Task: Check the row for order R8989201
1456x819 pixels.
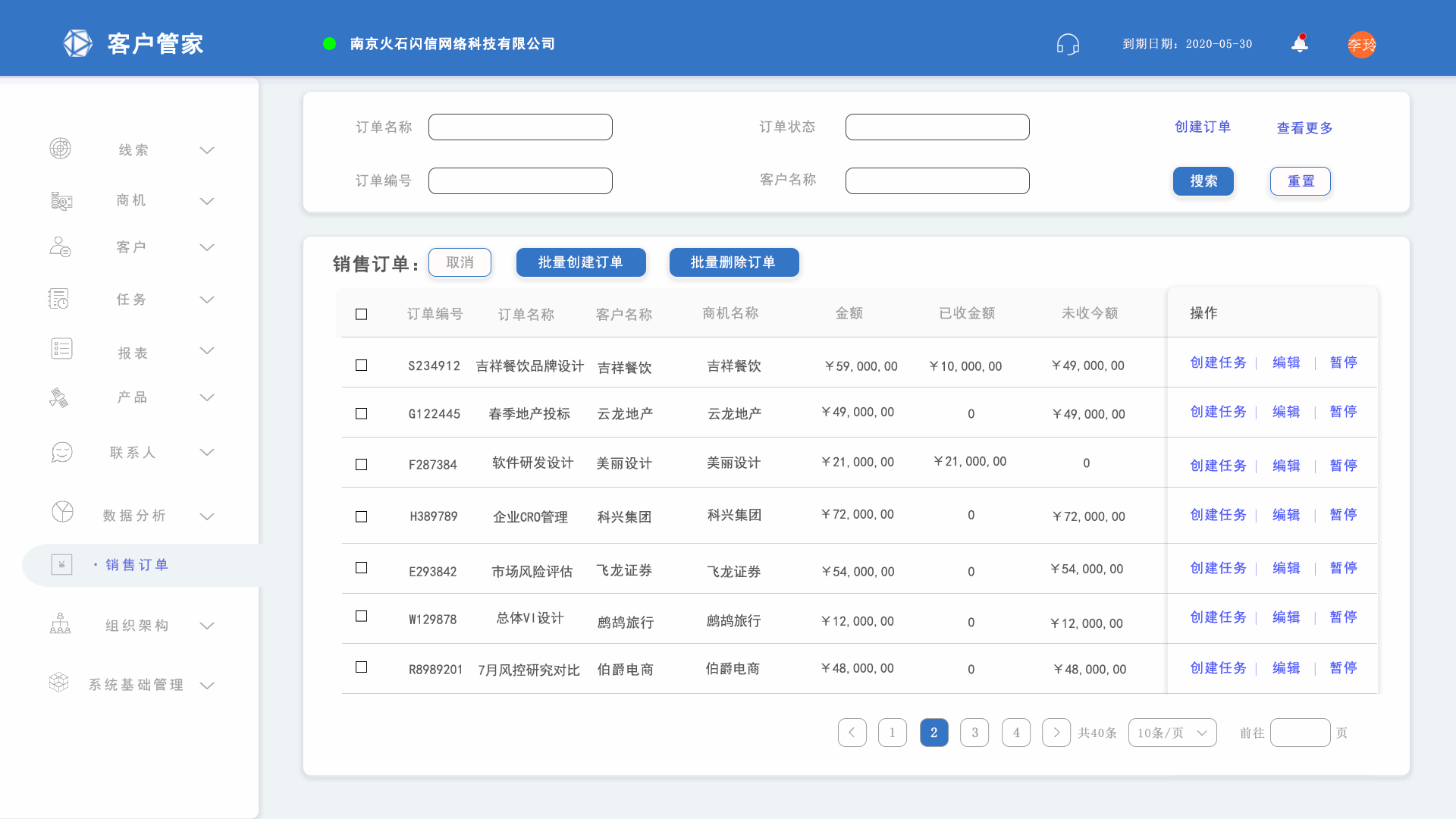Action: point(362,667)
